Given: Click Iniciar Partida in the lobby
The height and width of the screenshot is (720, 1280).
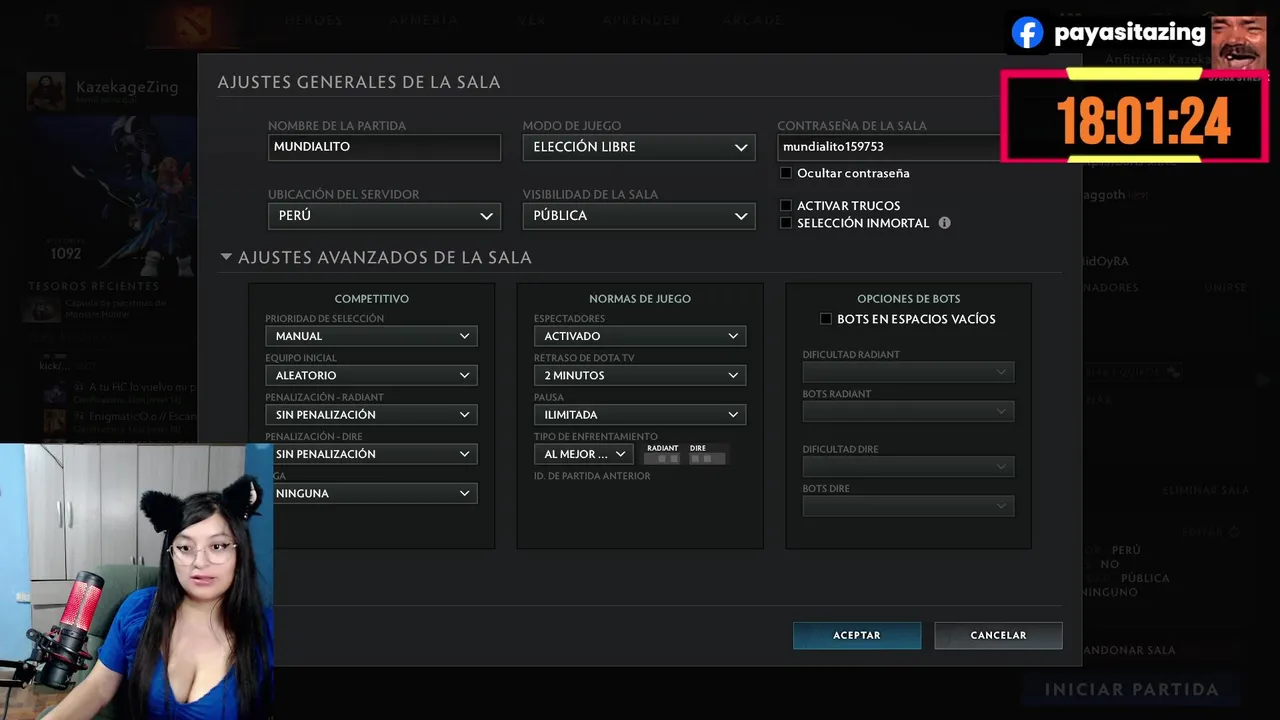Looking at the screenshot, I should [x=1131, y=689].
